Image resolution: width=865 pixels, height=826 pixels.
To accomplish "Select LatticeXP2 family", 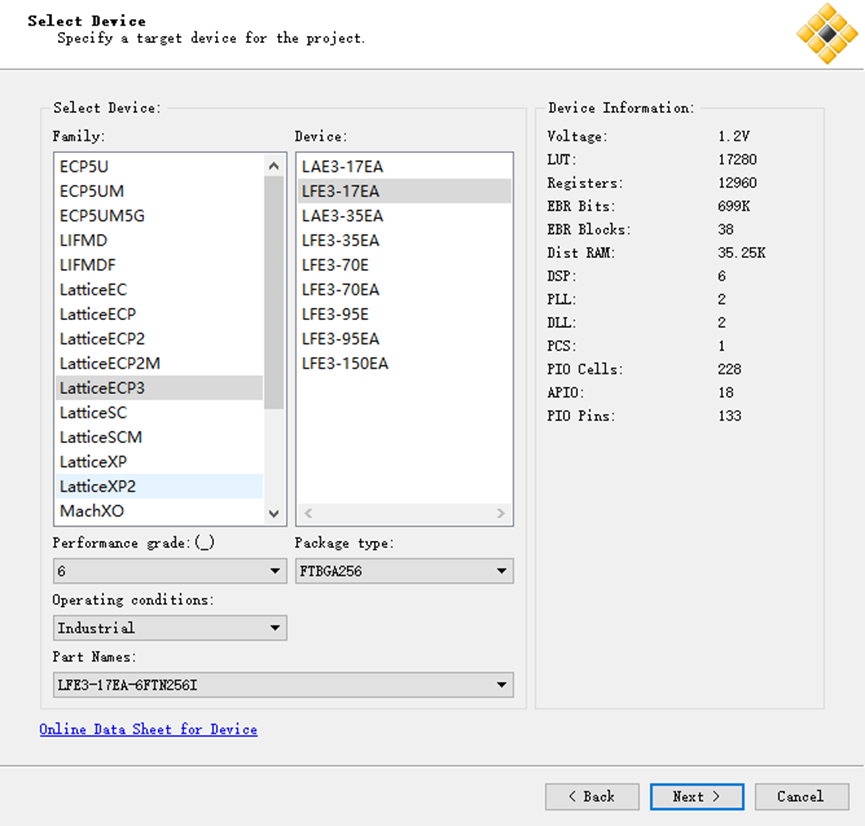I will pyautogui.click(x=159, y=486).
